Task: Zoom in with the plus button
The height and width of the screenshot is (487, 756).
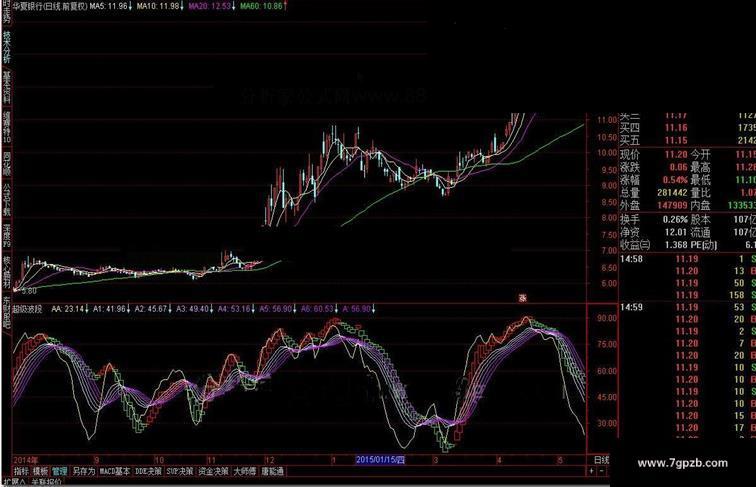Action: click(592, 471)
